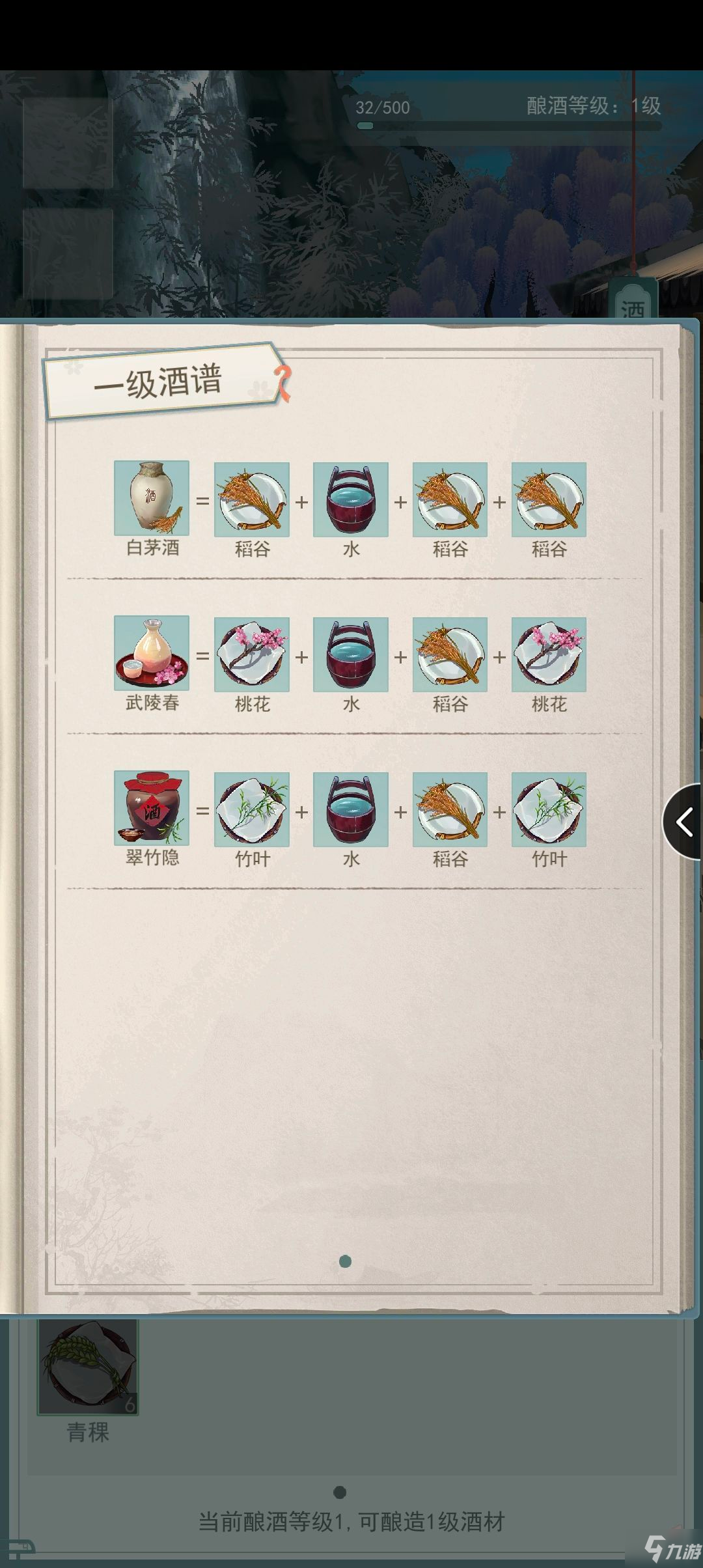Tap last 竹叶 ingredient in 翠竹隐 recipe
The image size is (703, 1568).
pyautogui.click(x=549, y=809)
